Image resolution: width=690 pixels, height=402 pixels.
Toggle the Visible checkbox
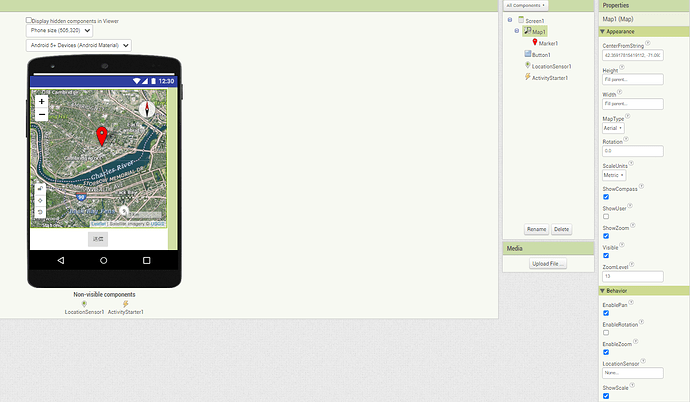pos(606,256)
